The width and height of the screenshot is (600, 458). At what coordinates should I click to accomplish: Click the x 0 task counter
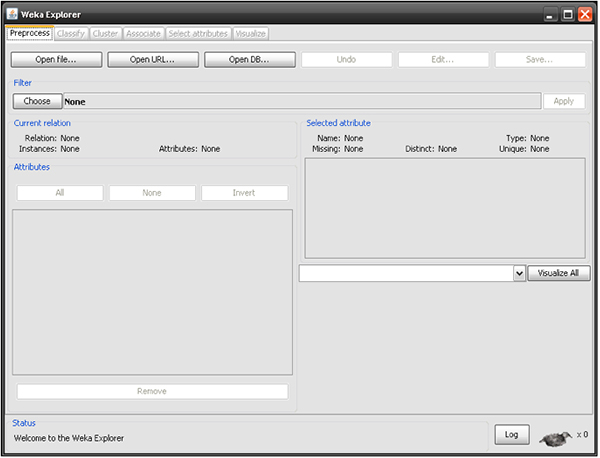(582, 435)
